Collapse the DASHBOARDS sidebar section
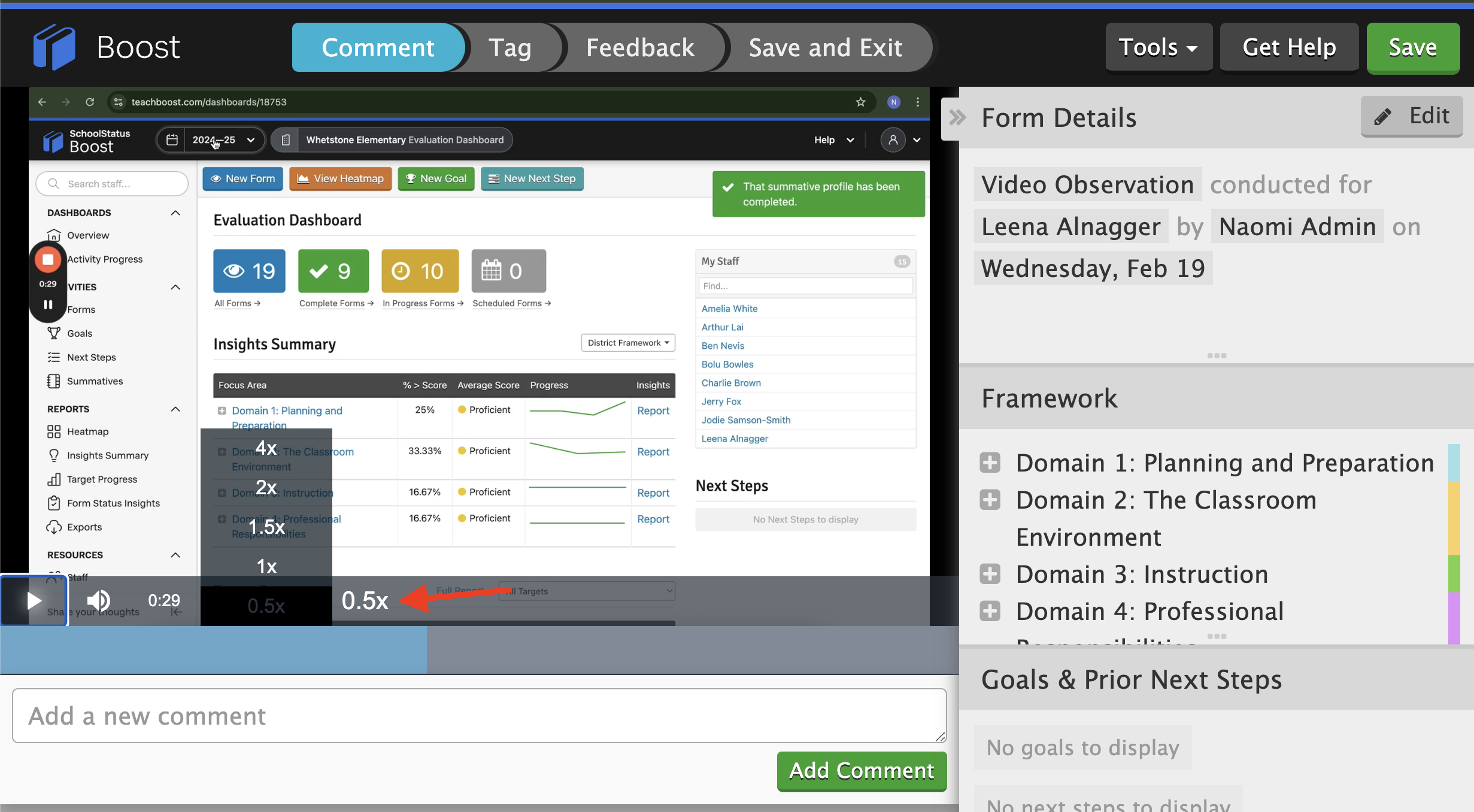1474x812 pixels. tap(175, 212)
